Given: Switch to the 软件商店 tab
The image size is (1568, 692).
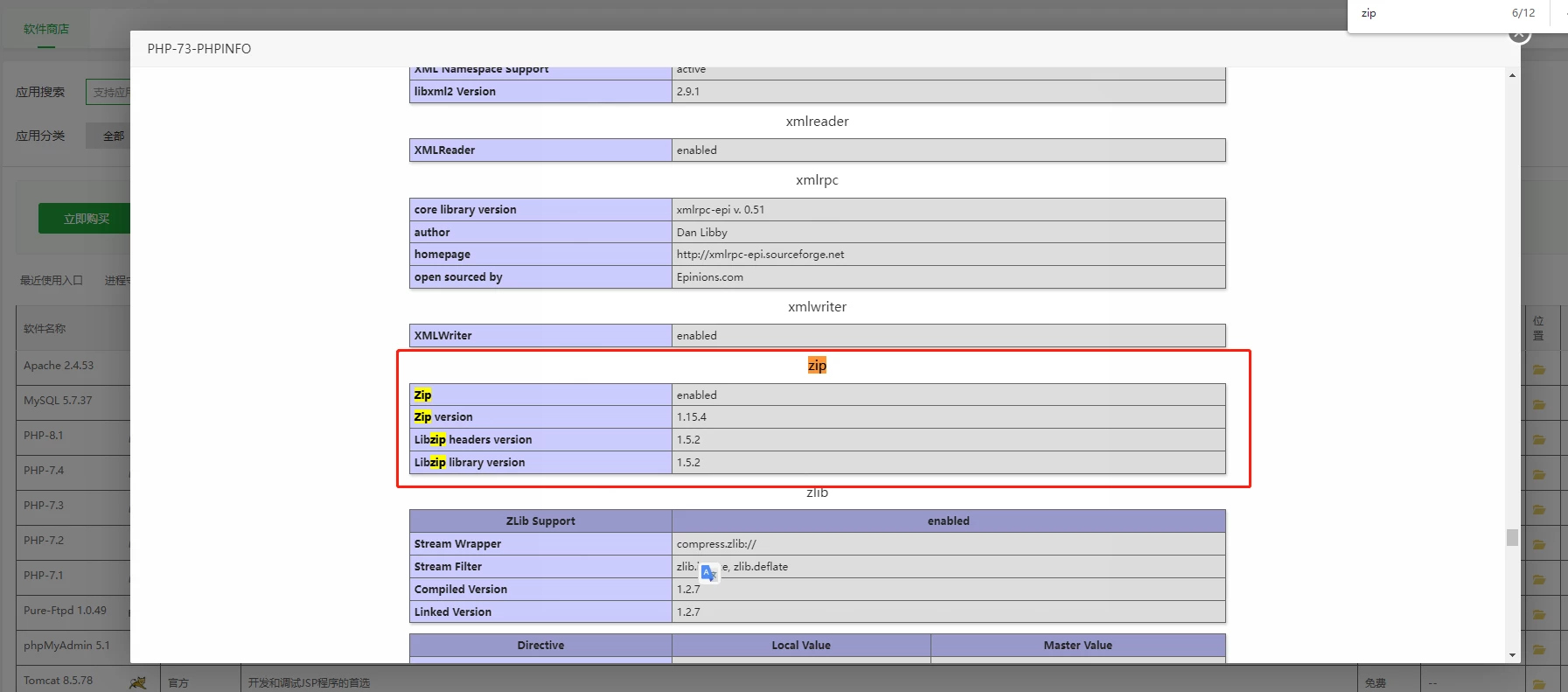Looking at the screenshot, I should (46, 29).
